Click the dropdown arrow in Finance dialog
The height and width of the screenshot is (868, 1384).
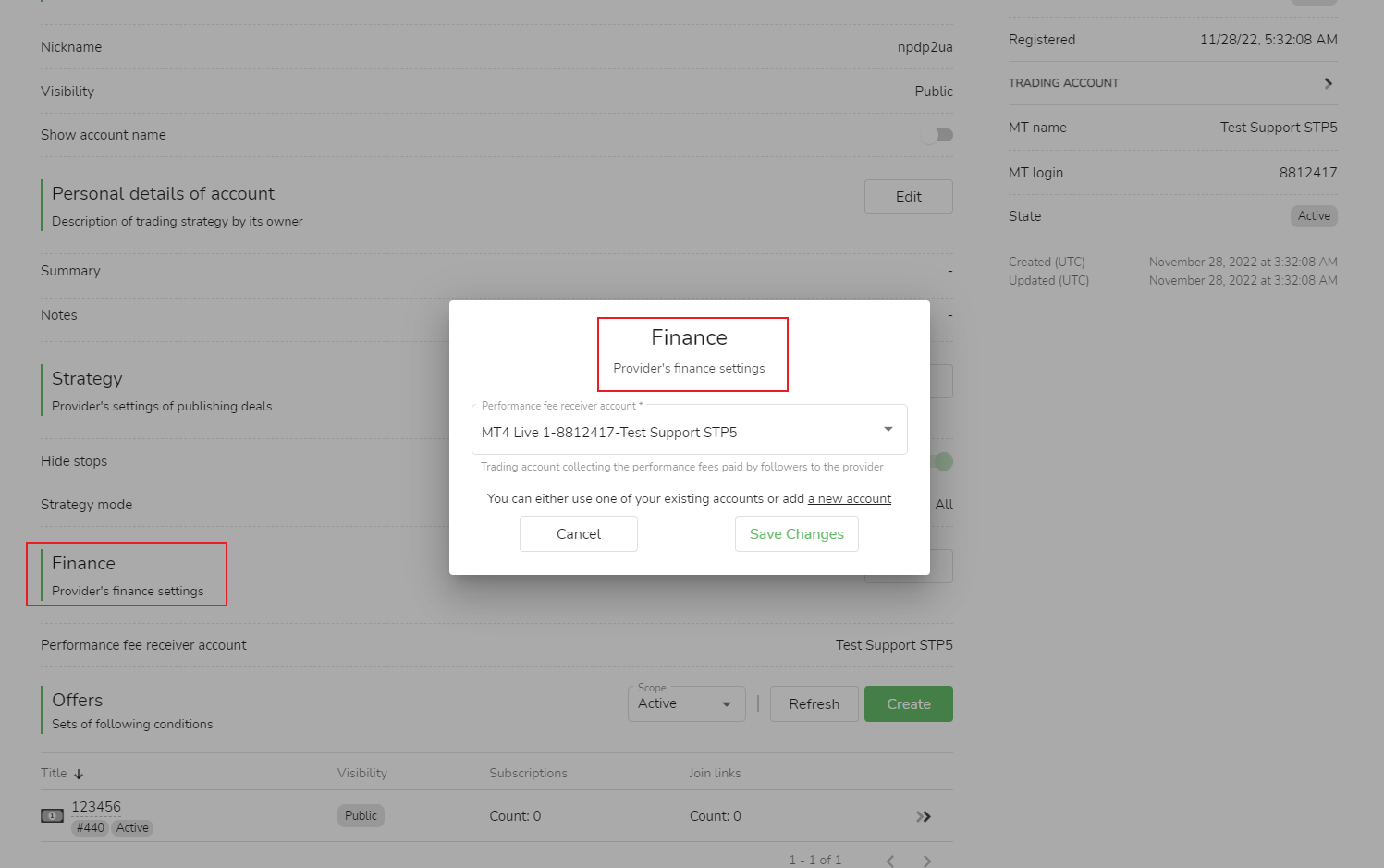[x=888, y=429]
